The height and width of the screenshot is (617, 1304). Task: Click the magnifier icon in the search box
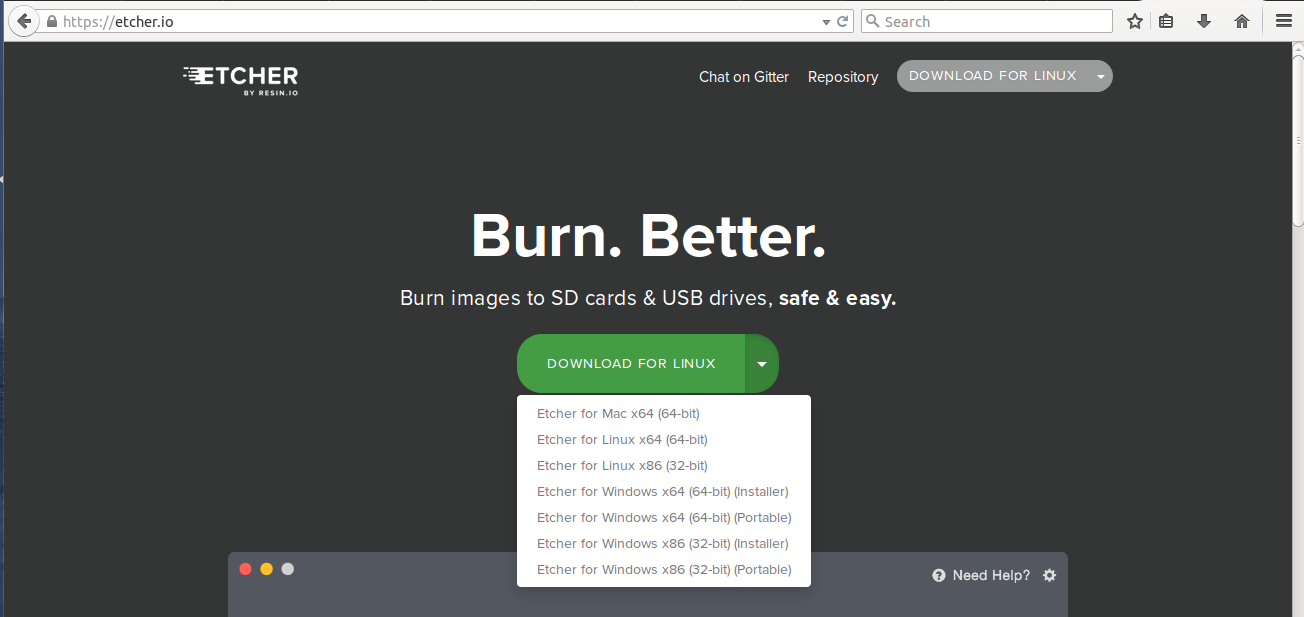click(x=872, y=21)
